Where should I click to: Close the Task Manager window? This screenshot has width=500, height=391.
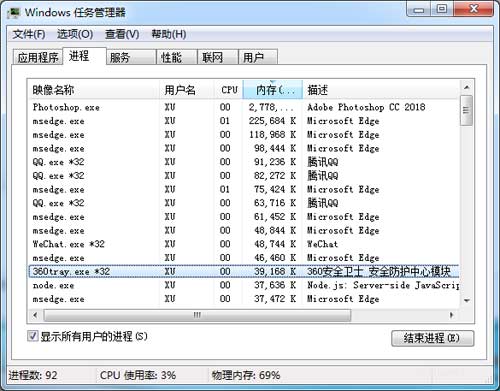(x=473, y=9)
